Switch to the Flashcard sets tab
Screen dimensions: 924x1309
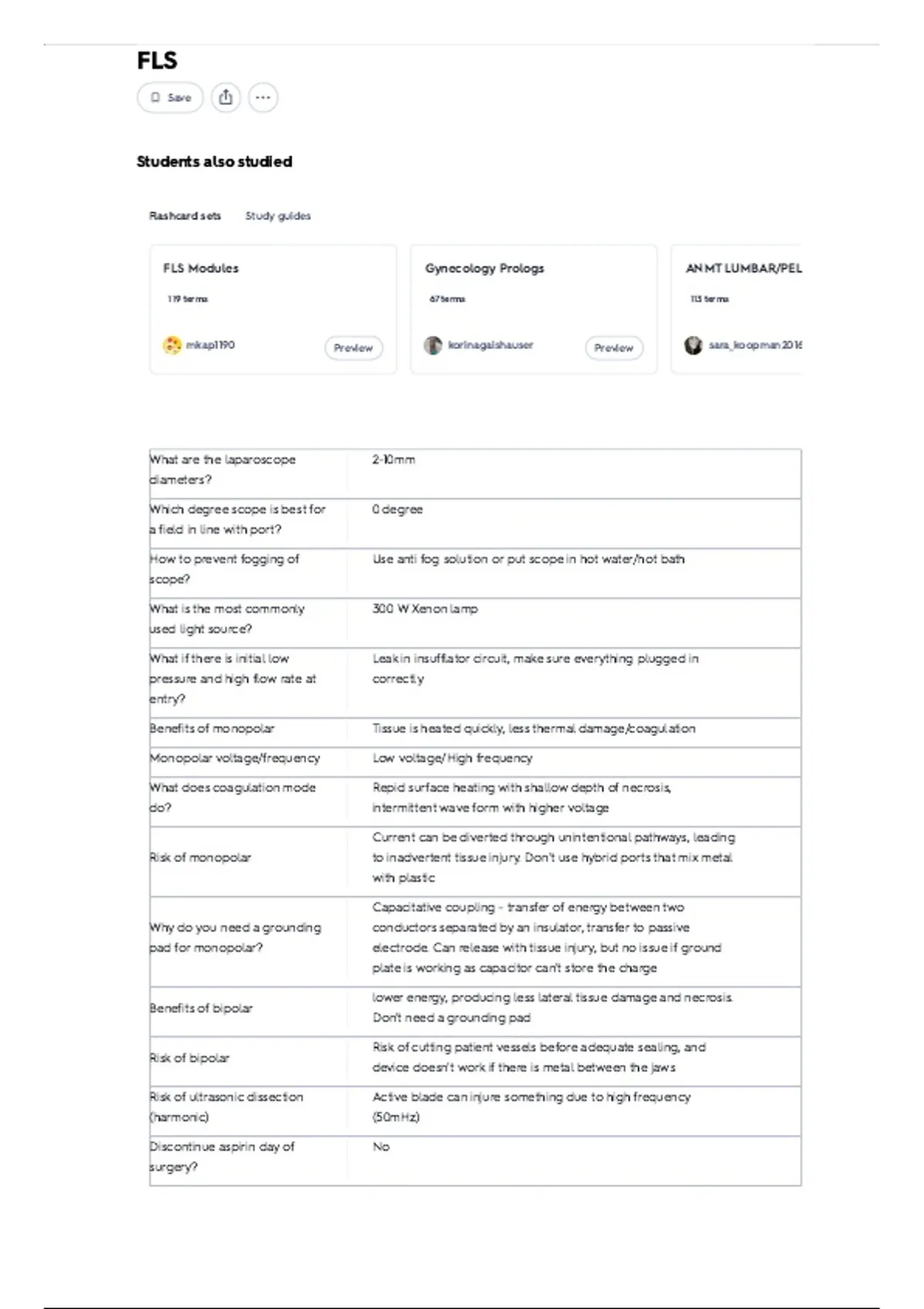coord(185,216)
